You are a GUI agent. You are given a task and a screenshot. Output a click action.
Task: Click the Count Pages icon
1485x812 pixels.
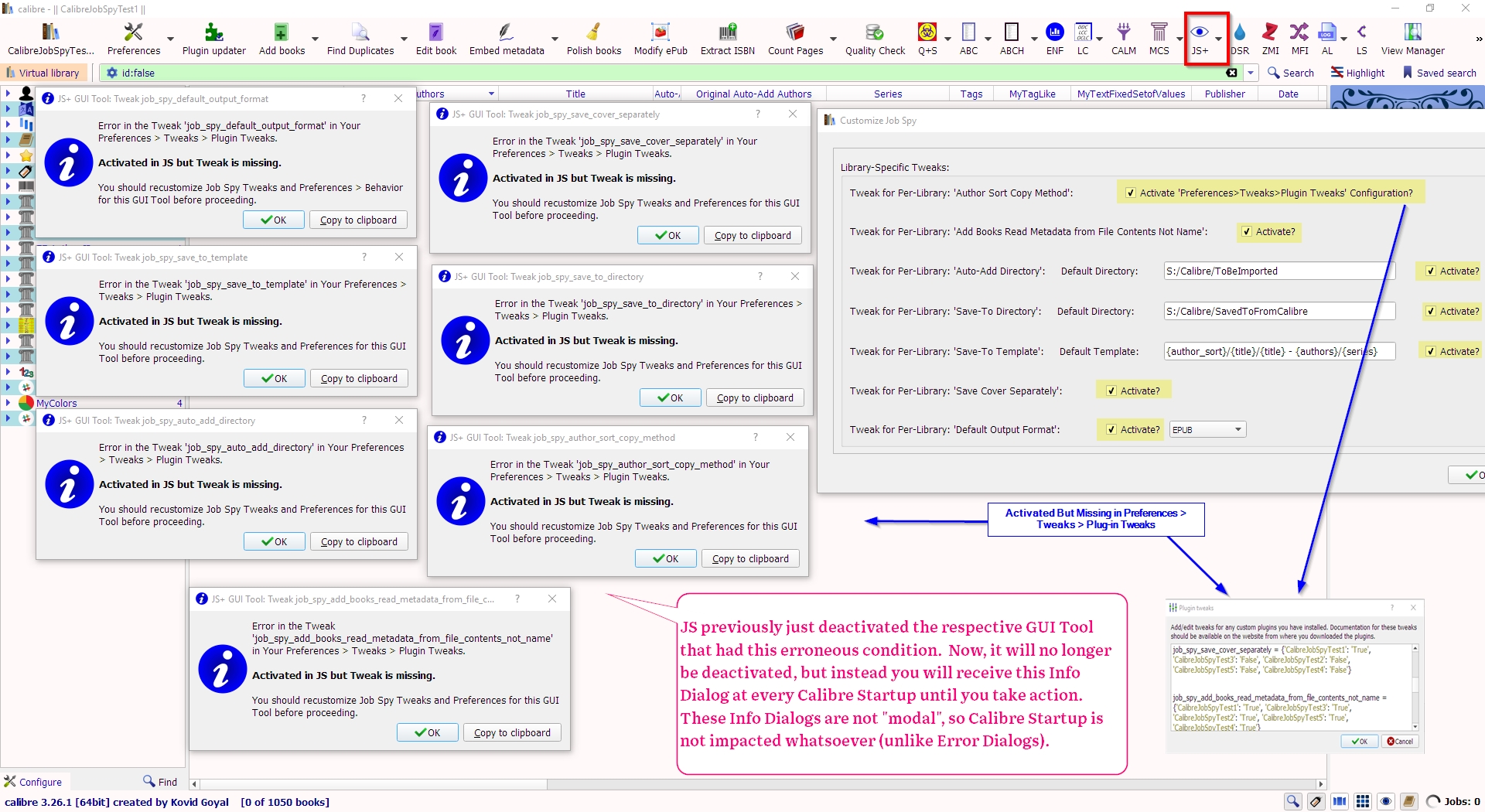[x=795, y=39]
